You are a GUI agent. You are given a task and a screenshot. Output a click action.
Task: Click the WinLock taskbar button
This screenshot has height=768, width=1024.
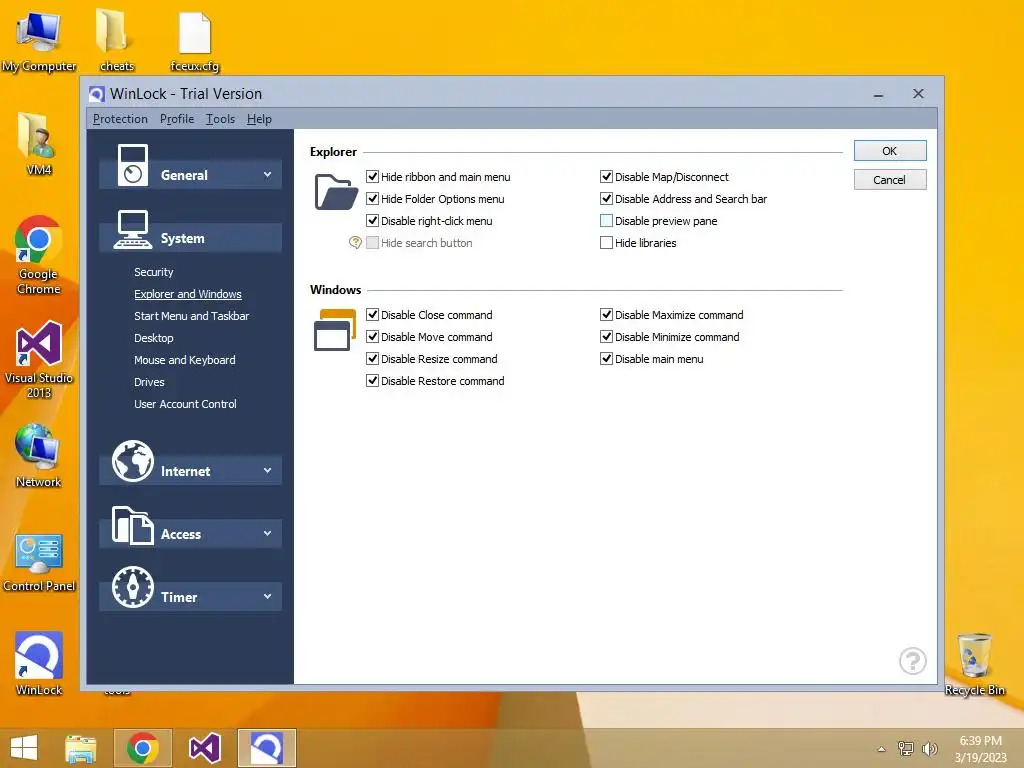(266, 748)
